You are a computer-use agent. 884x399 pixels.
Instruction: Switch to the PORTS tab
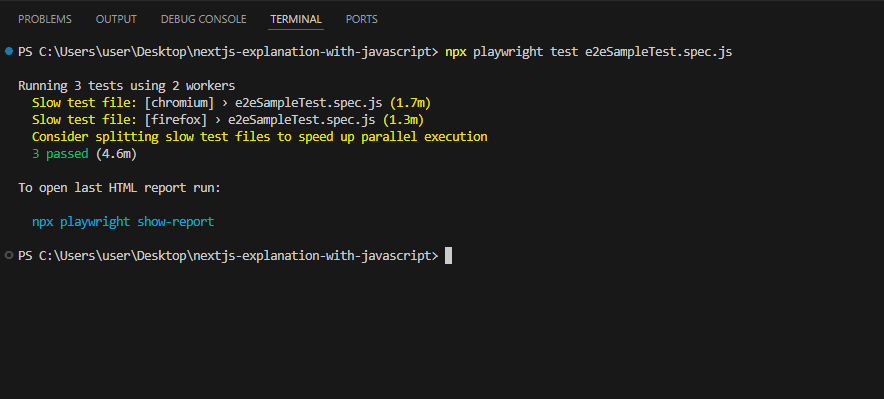coord(361,19)
